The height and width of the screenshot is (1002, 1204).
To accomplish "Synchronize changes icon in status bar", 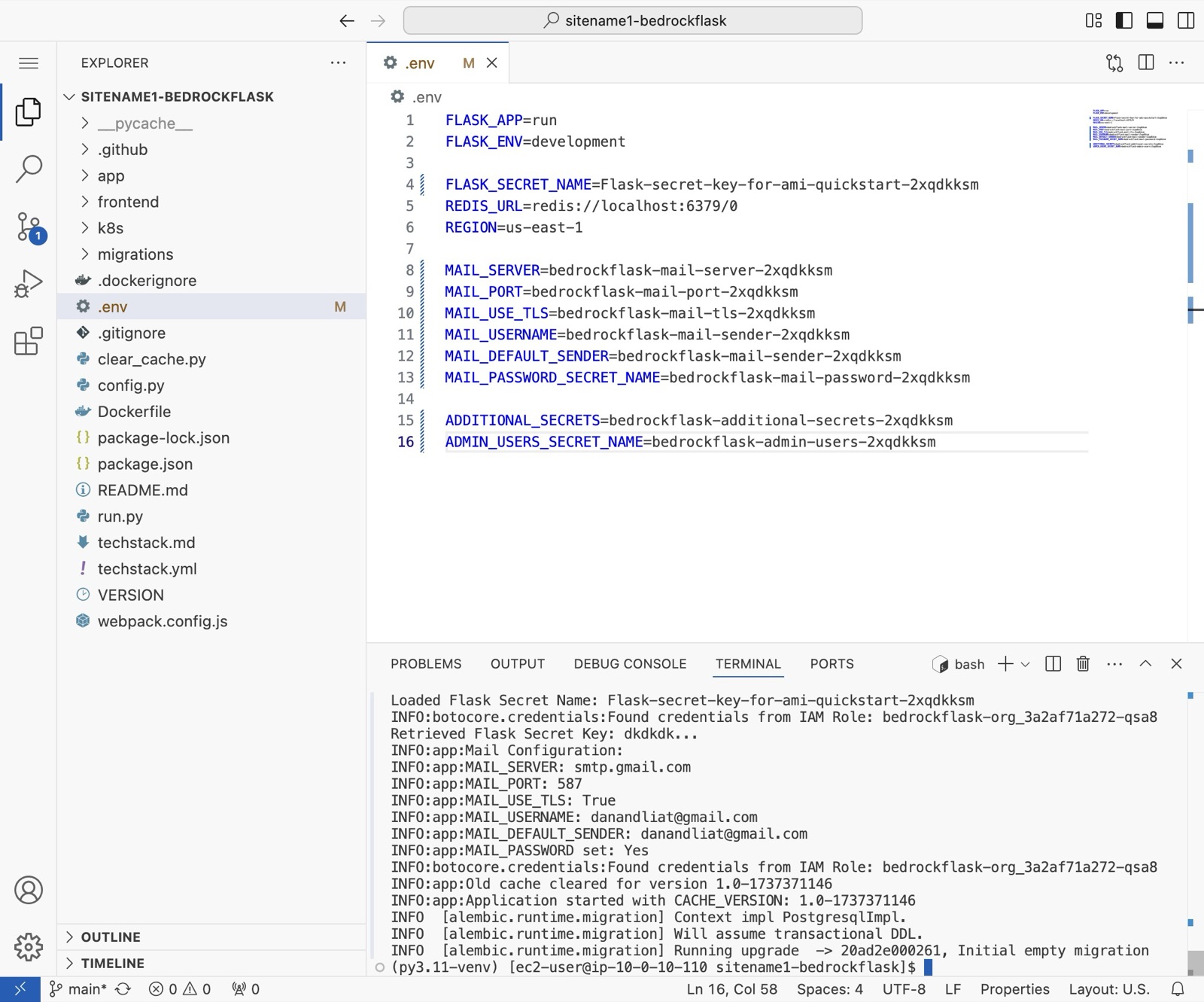I will [x=123, y=989].
